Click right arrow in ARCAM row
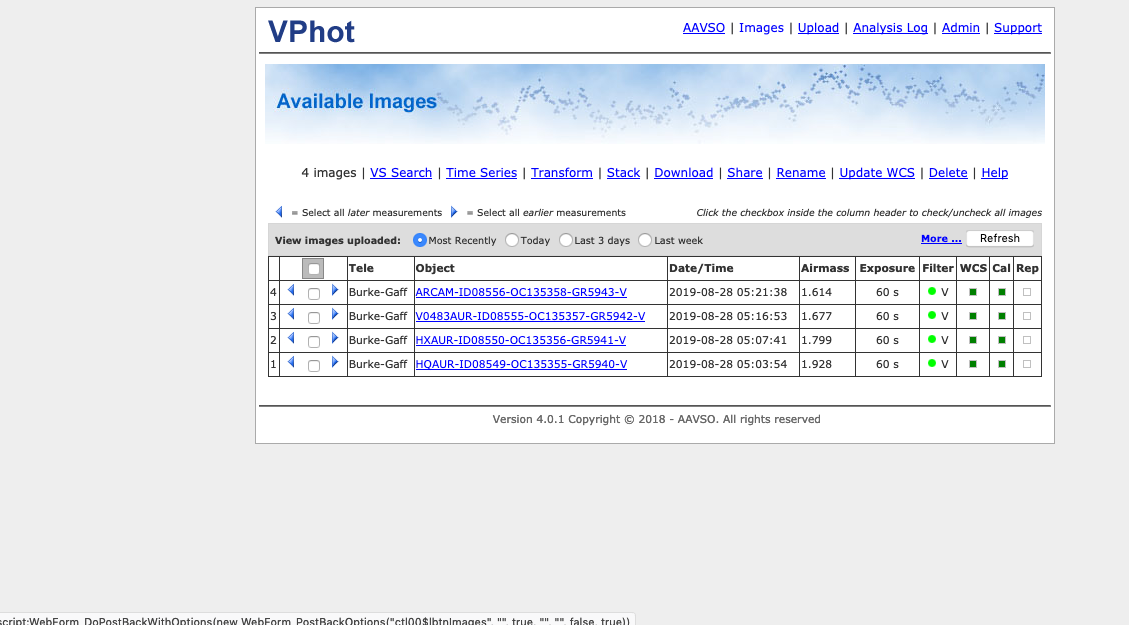The width and height of the screenshot is (1129, 625). click(x=335, y=290)
